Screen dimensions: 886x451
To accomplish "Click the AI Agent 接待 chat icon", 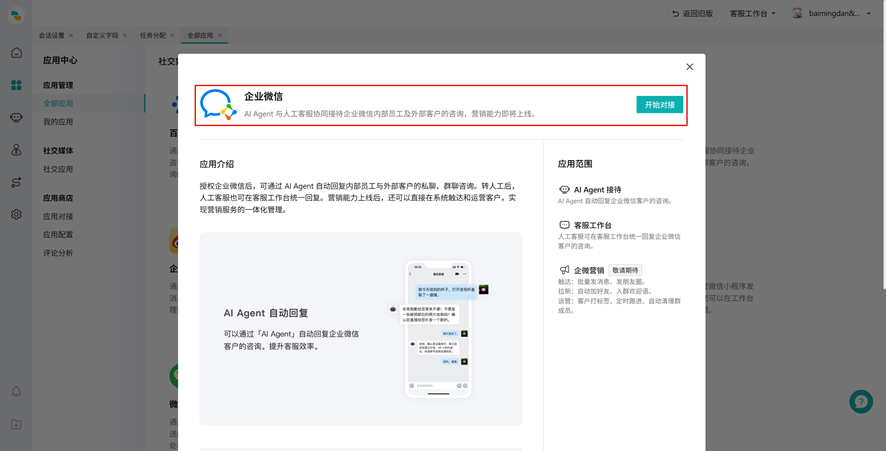I will click(x=564, y=190).
